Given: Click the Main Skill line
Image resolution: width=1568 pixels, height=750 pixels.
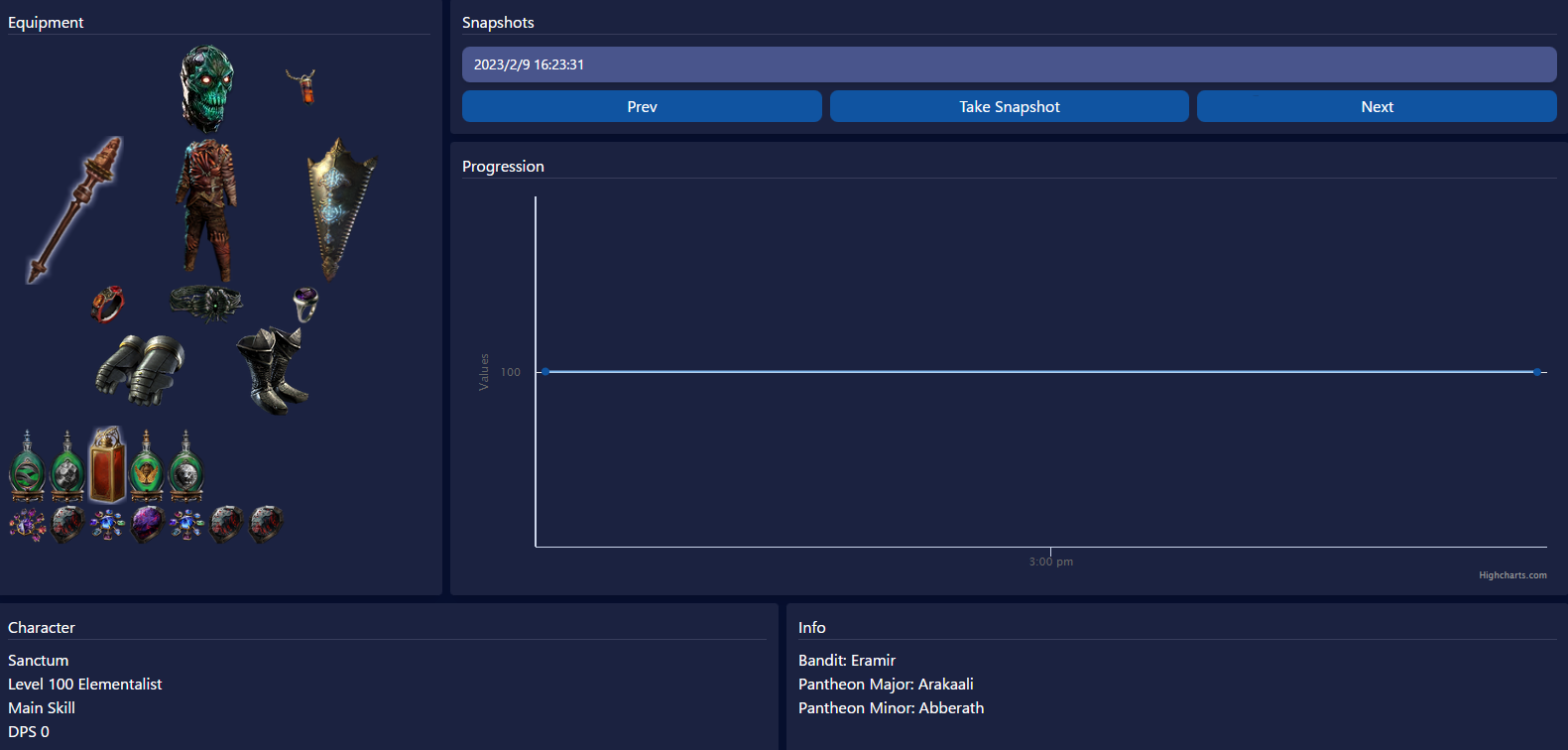Looking at the screenshot, I should pyautogui.click(x=42, y=707).
